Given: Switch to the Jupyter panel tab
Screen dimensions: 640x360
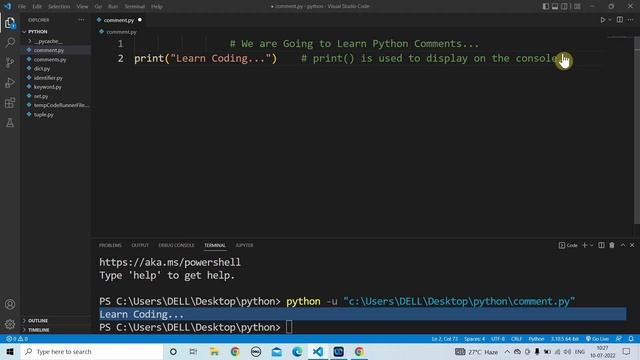Looking at the screenshot, I should pyautogui.click(x=244, y=245).
